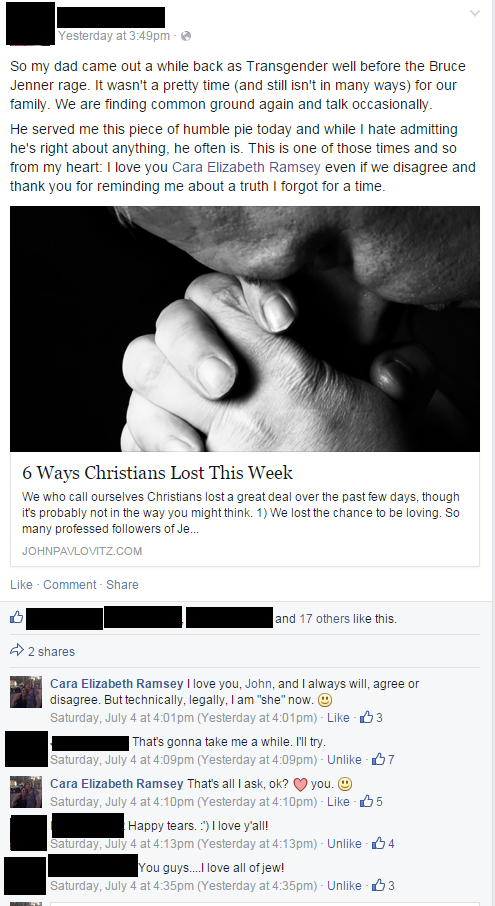Image resolution: width=495 pixels, height=906 pixels.
Task: Open "6 Ways Christians Lost This Week" article
Action: tap(158, 473)
